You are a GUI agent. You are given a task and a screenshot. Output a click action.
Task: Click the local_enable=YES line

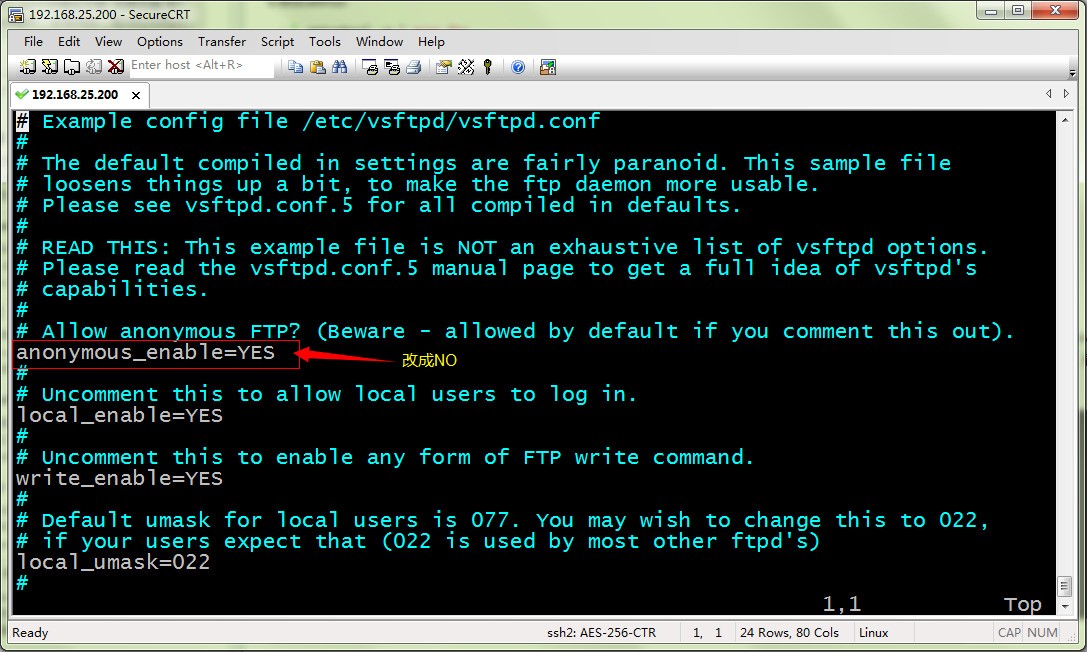point(119,416)
